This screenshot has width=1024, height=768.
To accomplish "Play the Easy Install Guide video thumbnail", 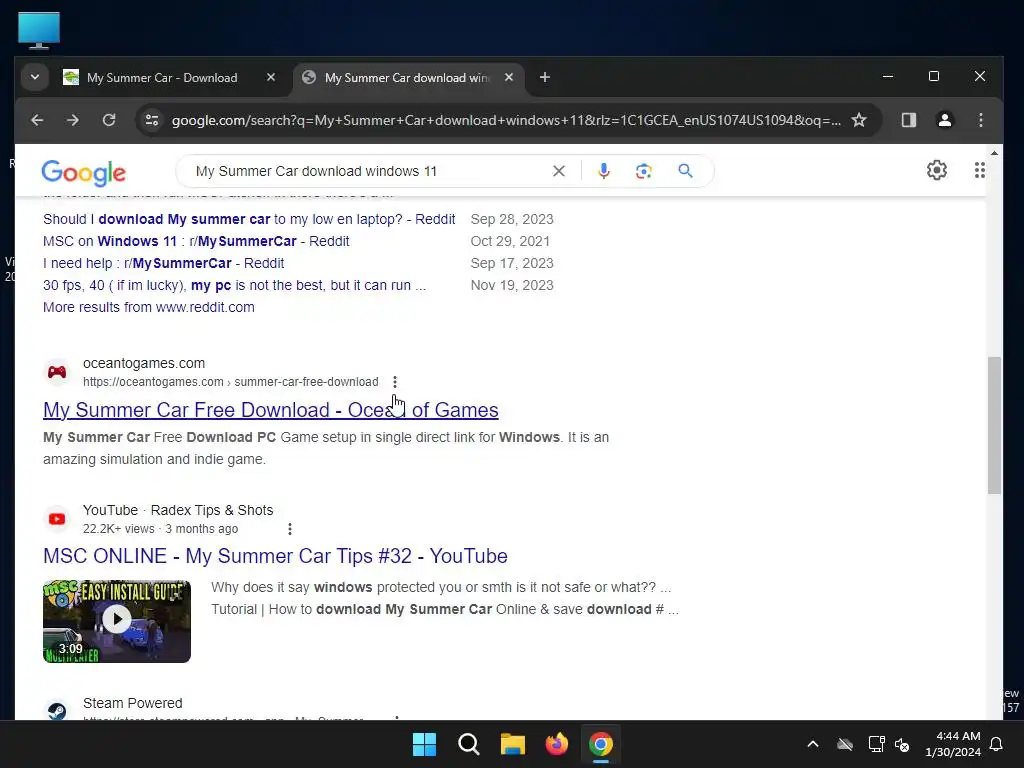I will (x=117, y=621).
